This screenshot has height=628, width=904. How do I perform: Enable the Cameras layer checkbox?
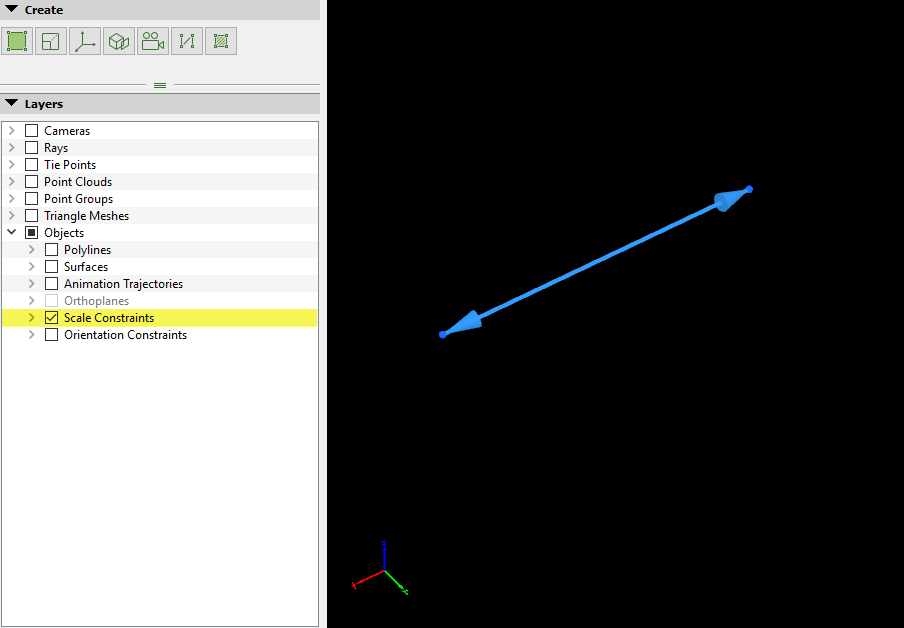[x=32, y=131]
